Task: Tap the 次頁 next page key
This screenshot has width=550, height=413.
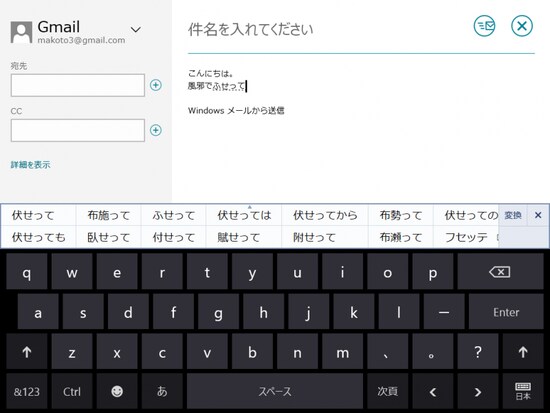Action: click(x=388, y=391)
